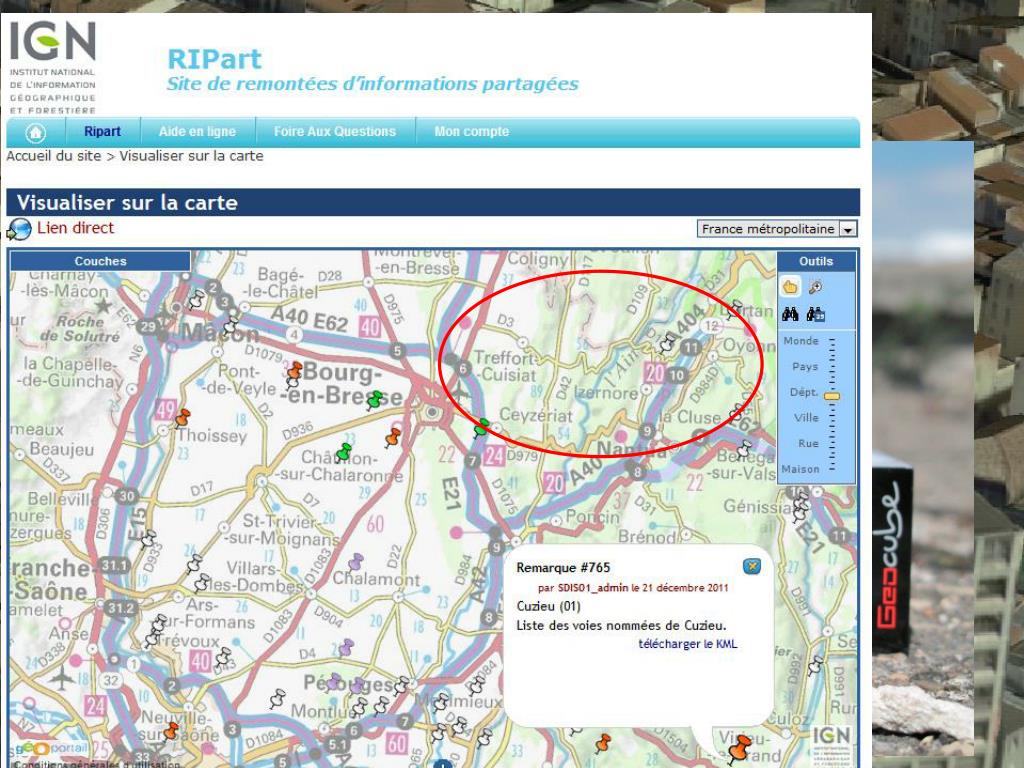Click the orange pin near D936 label
Image resolution: width=1024 pixels, height=768 pixels.
tap(392, 438)
